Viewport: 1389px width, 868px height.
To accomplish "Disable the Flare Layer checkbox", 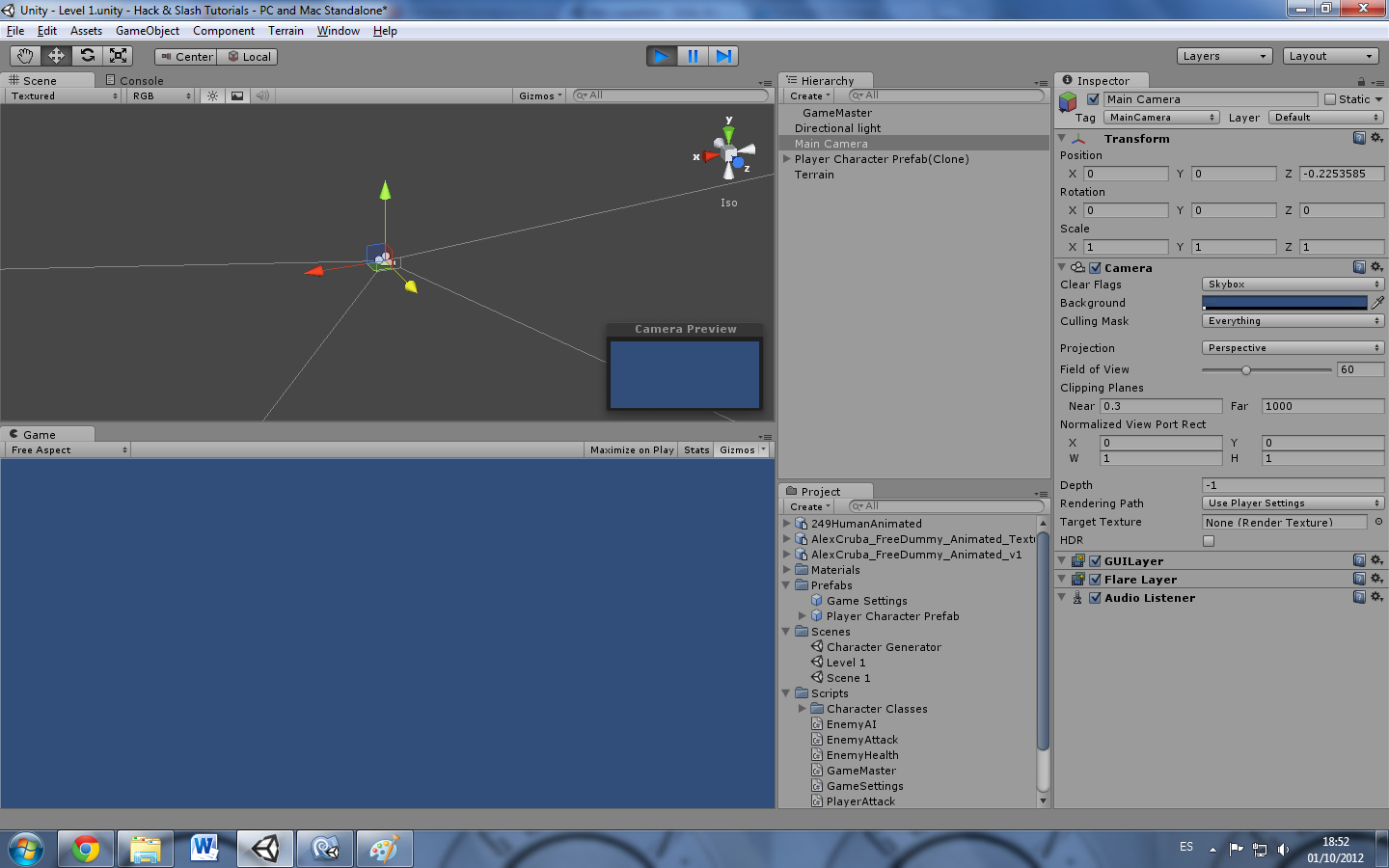I will pyautogui.click(x=1095, y=580).
